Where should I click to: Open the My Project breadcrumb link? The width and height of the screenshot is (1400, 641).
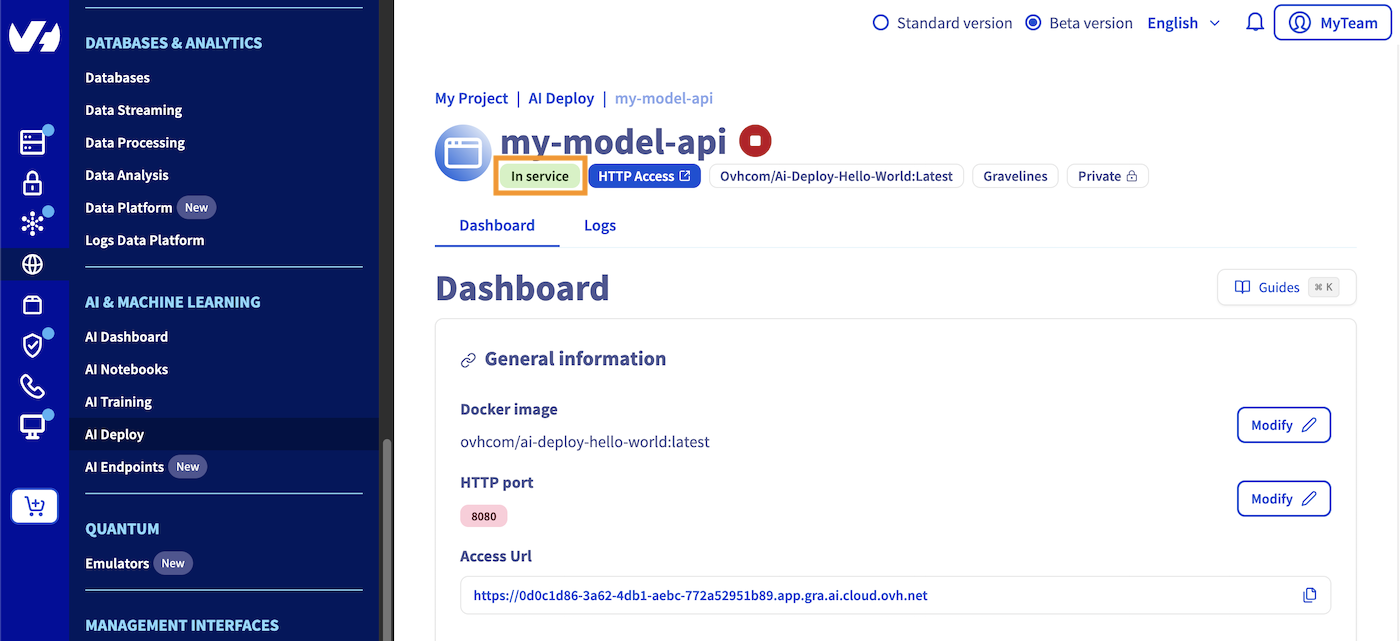(471, 98)
